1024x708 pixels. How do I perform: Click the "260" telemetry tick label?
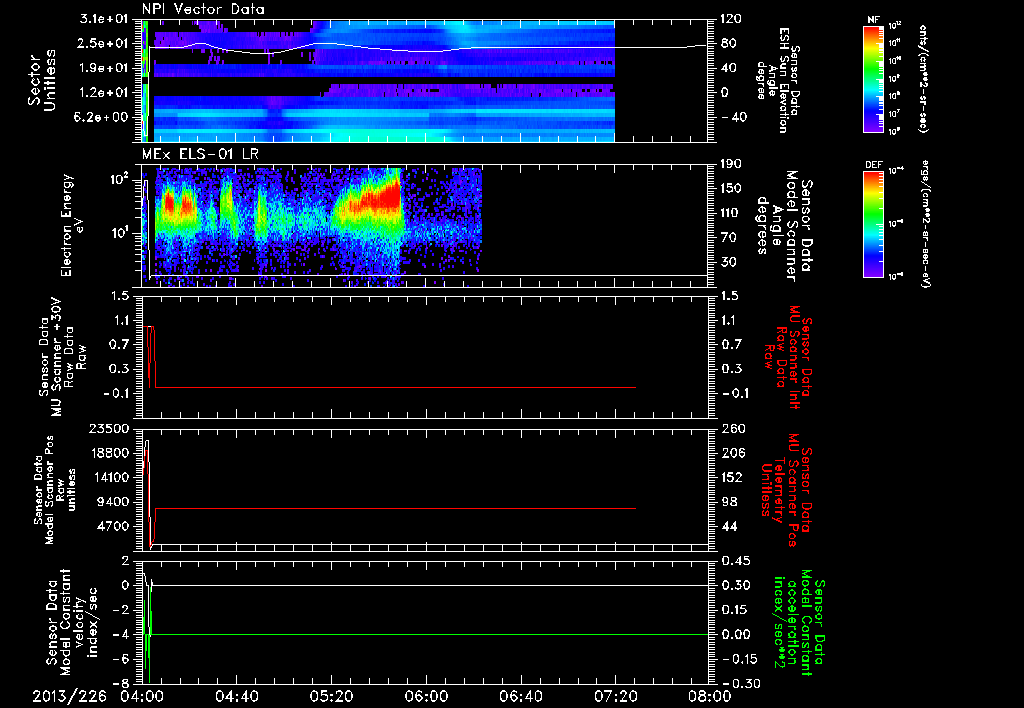733,428
